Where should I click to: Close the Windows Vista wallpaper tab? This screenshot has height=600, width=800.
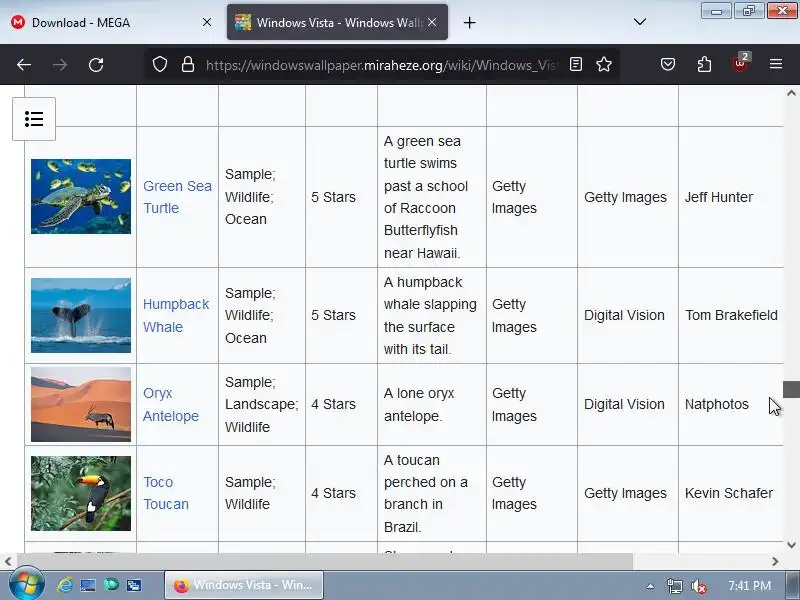pos(432,22)
